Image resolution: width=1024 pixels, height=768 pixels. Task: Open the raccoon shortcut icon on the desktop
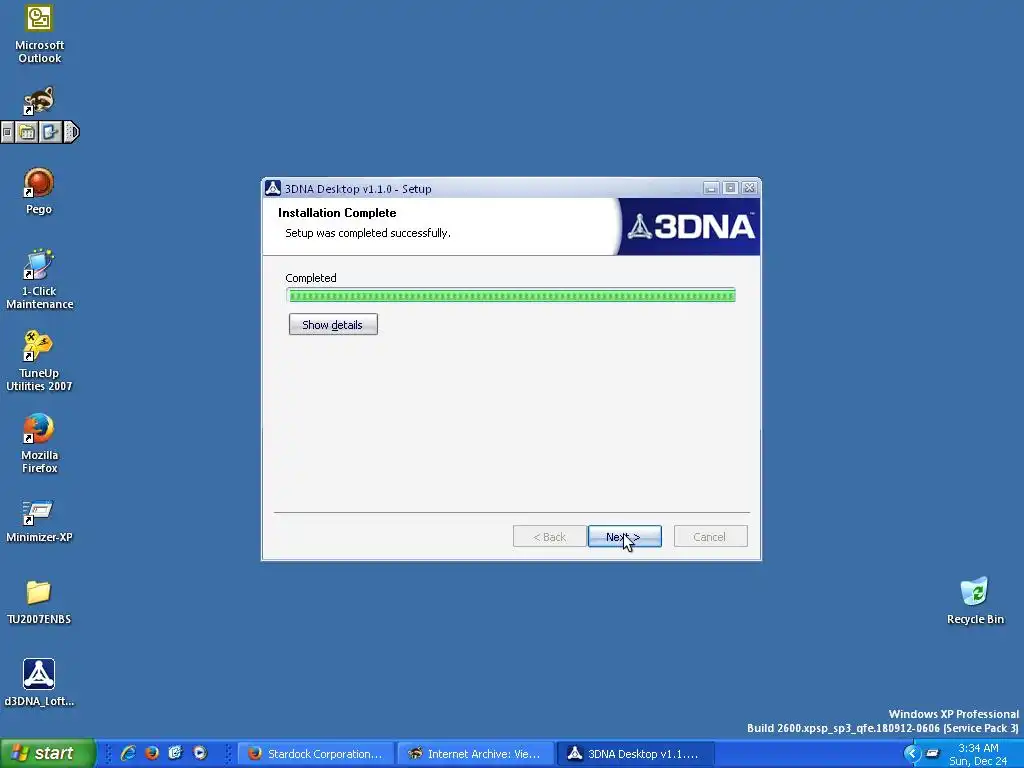tap(39, 101)
